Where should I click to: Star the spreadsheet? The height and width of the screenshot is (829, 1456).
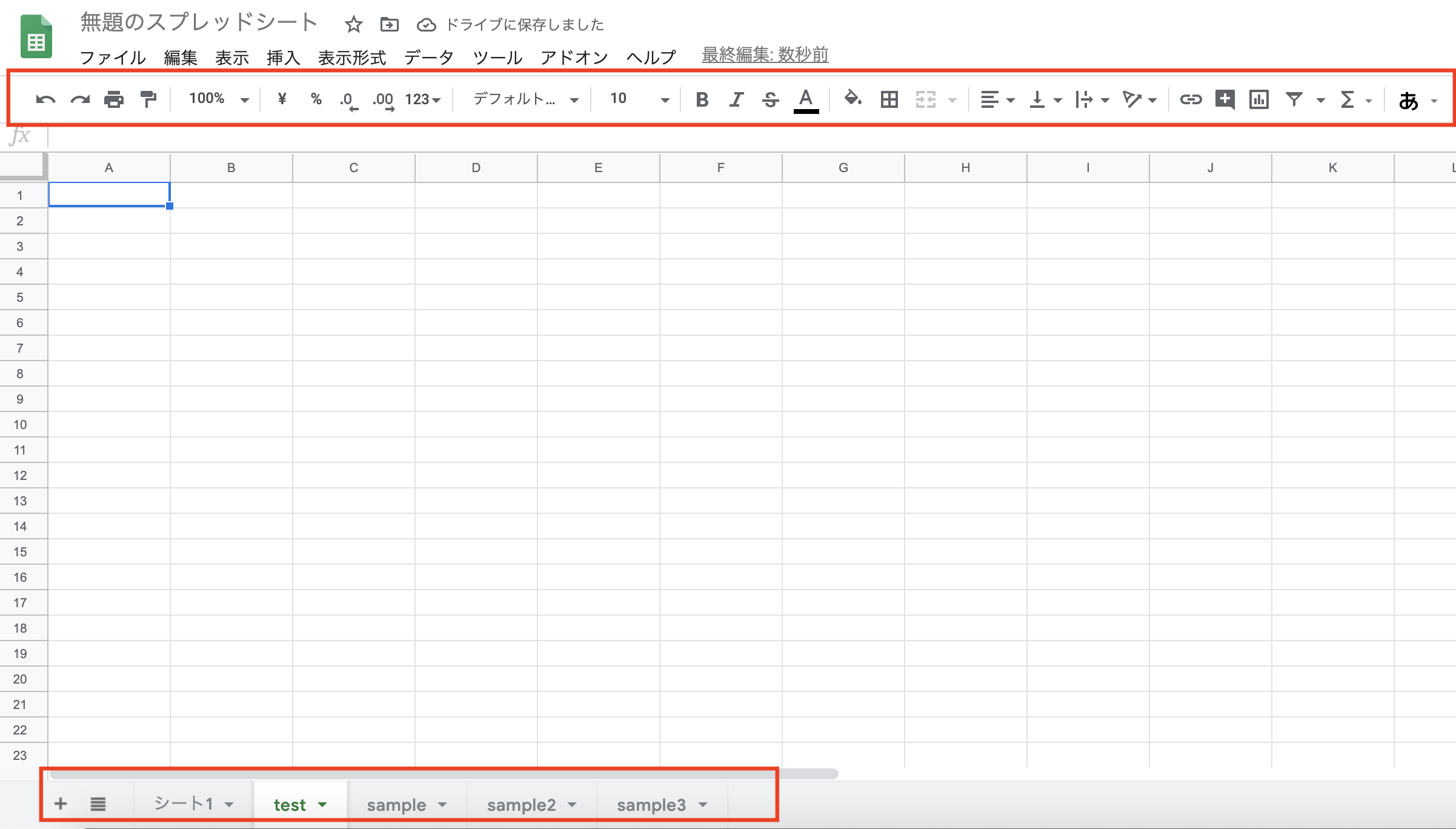pos(353,25)
